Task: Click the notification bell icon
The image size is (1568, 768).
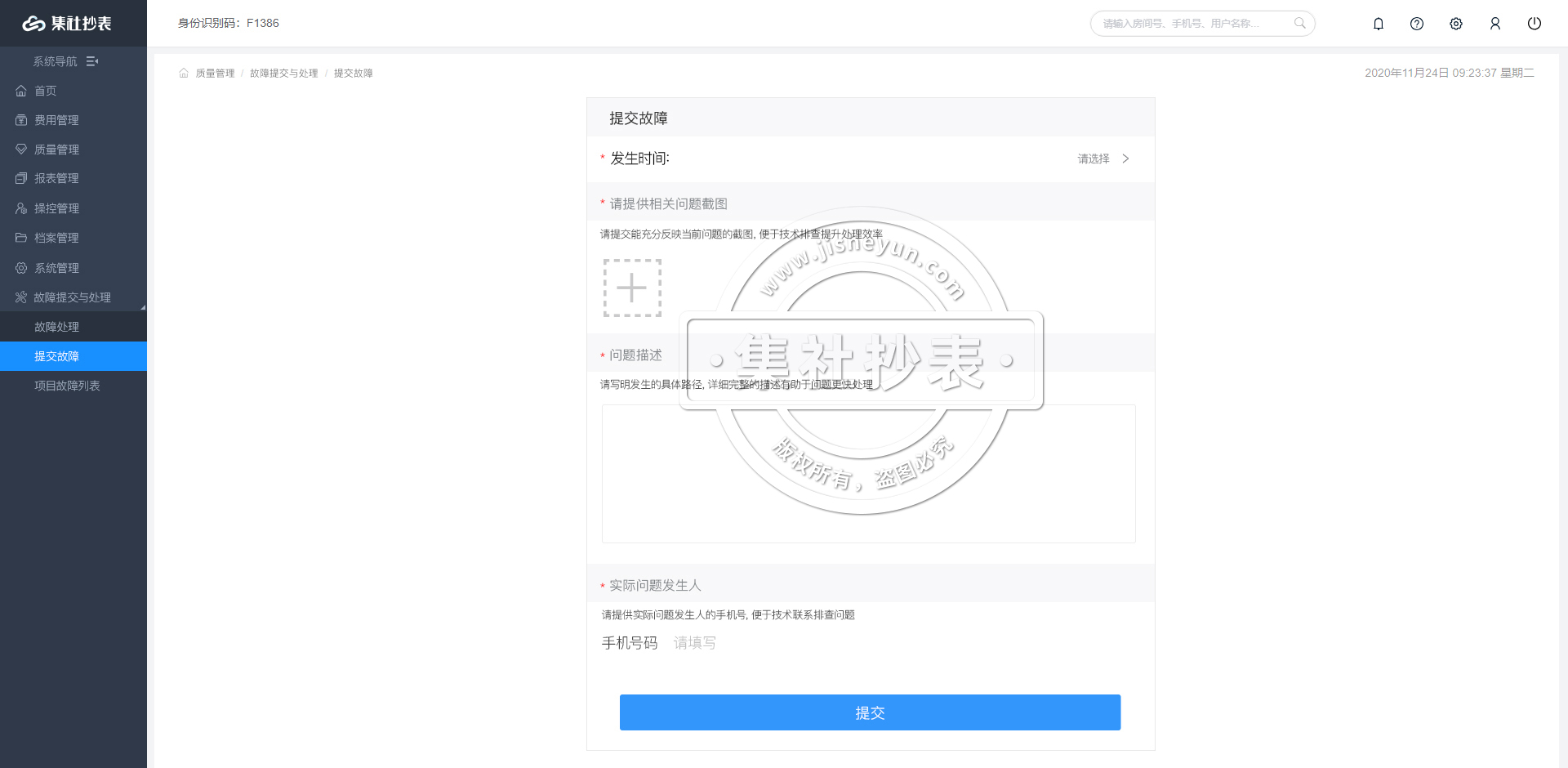Action: click(1378, 24)
